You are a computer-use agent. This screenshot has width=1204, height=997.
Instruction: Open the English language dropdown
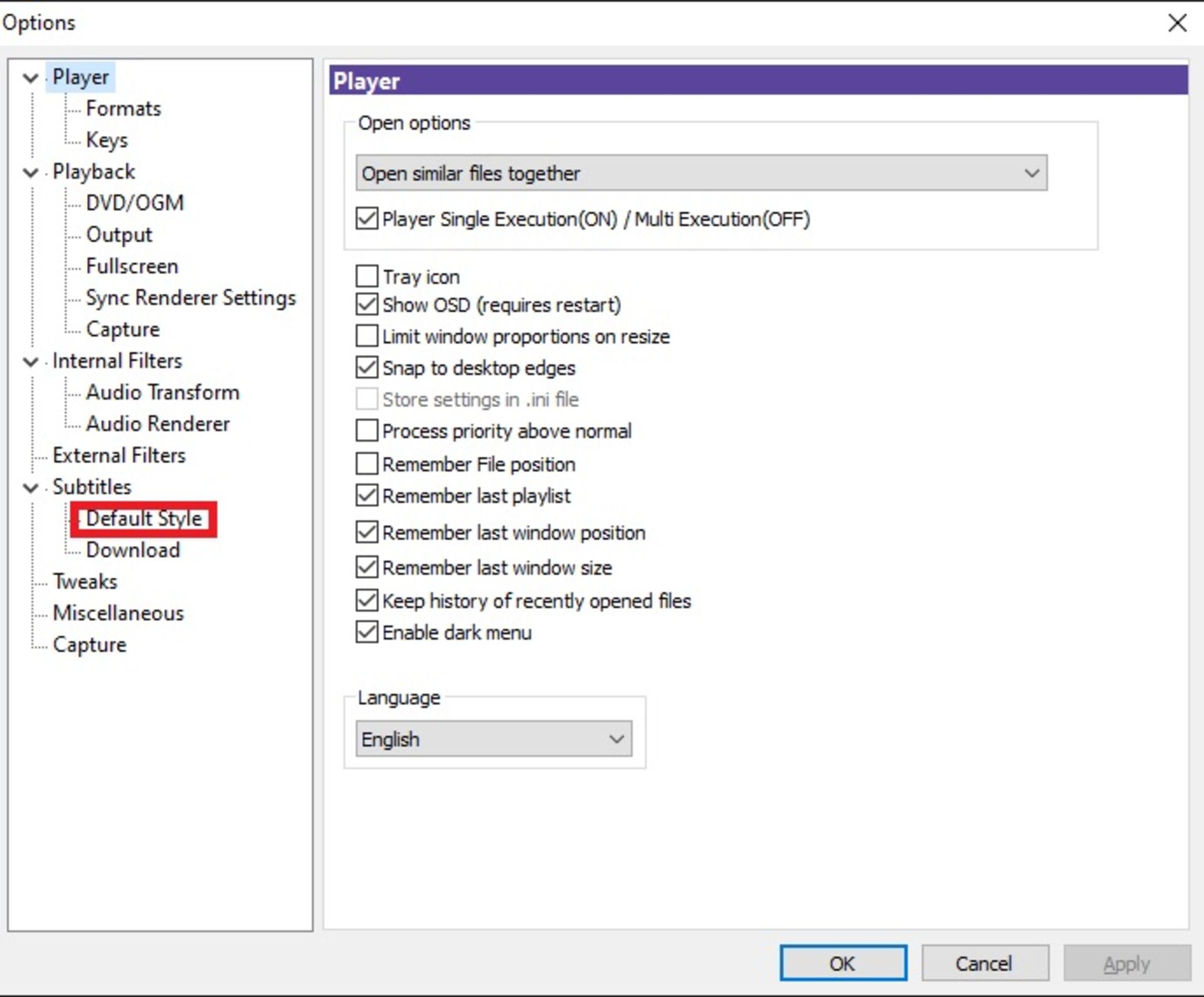[493, 739]
